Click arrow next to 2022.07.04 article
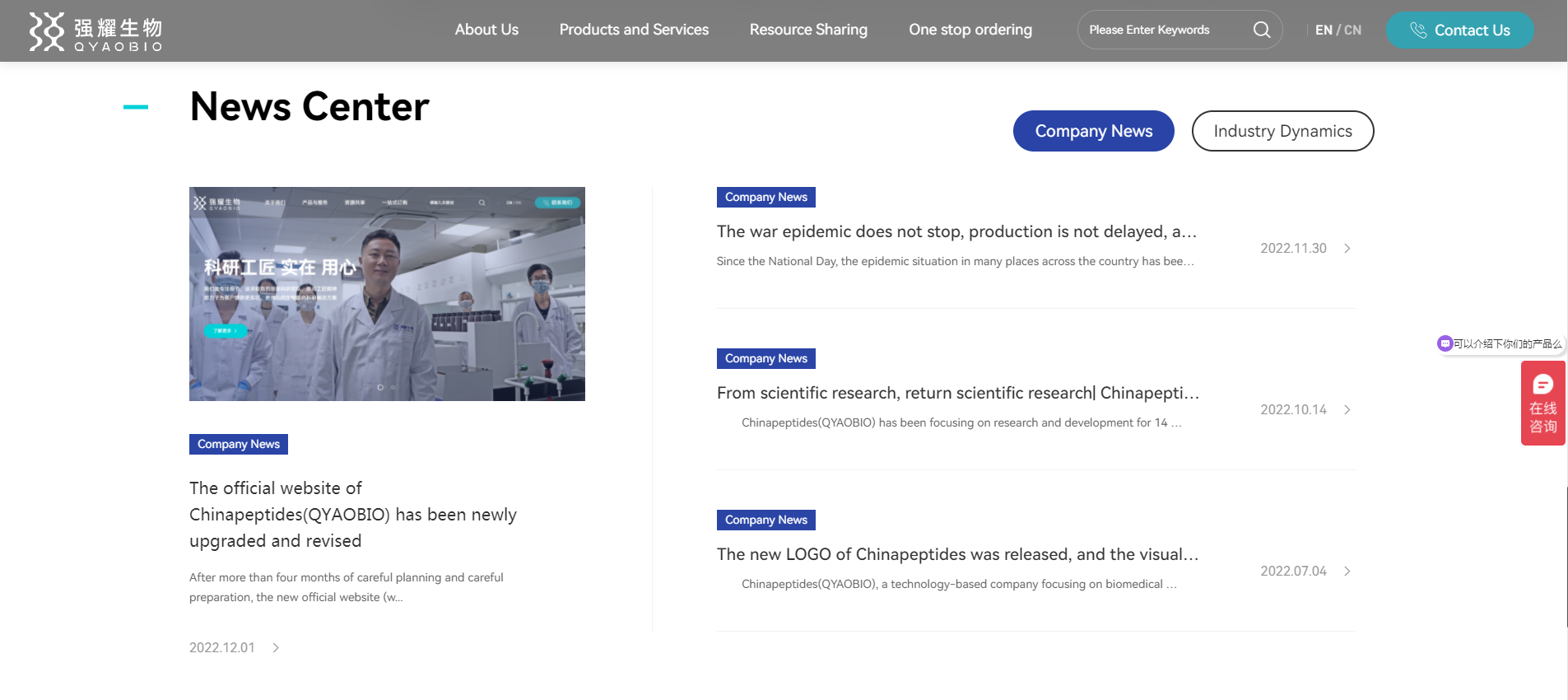Image resolution: width=1568 pixels, height=700 pixels. click(x=1347, y=572)
